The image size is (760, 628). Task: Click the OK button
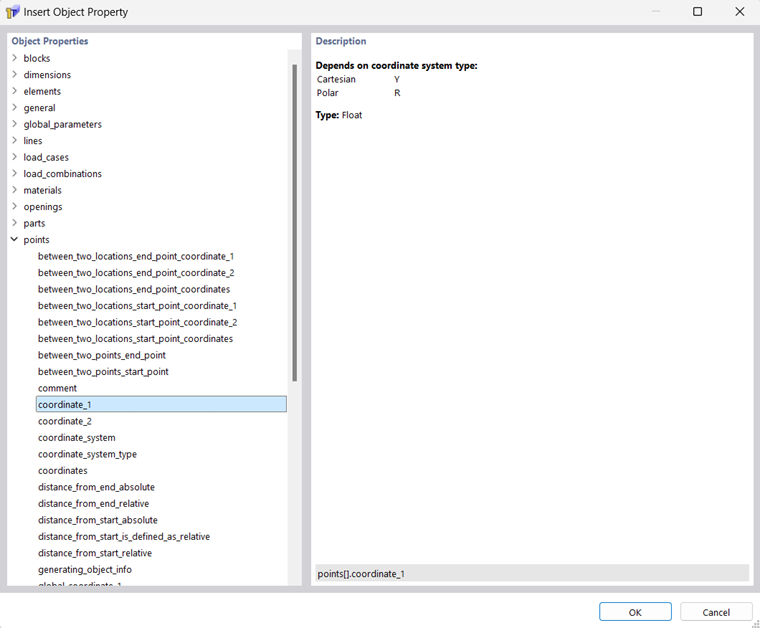coord(635,612)
